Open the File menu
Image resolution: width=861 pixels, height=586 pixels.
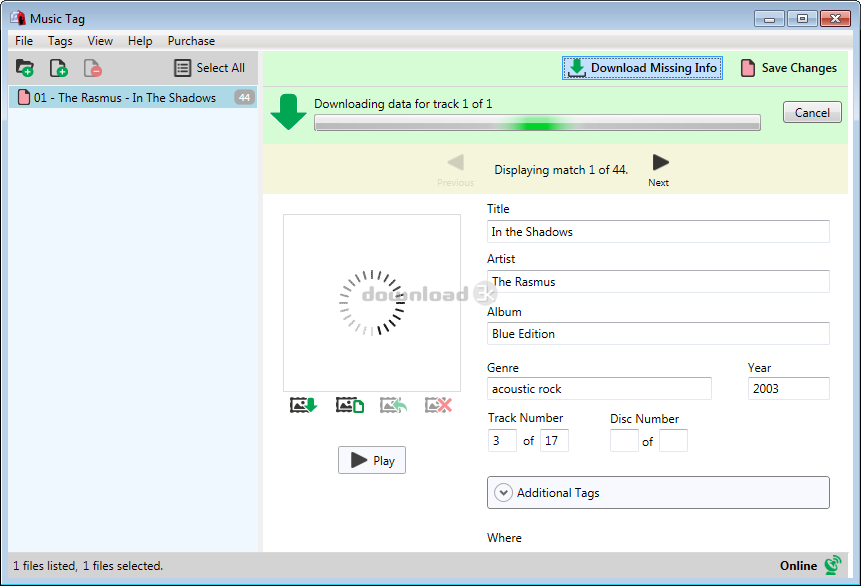click(24, 41)
